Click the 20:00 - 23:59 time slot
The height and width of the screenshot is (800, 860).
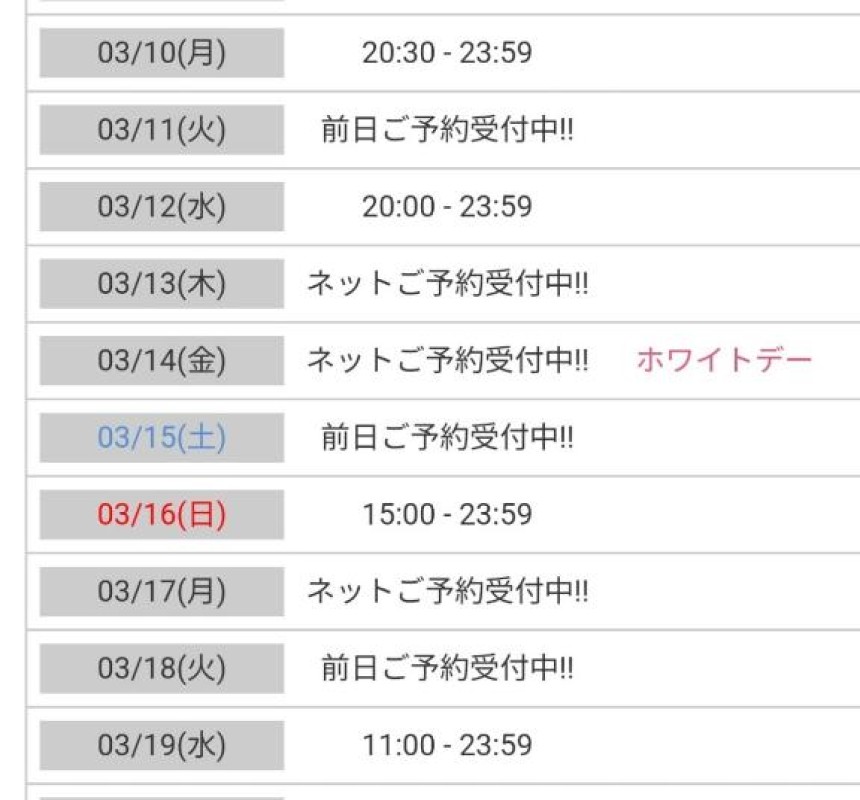tap(447, 207)
